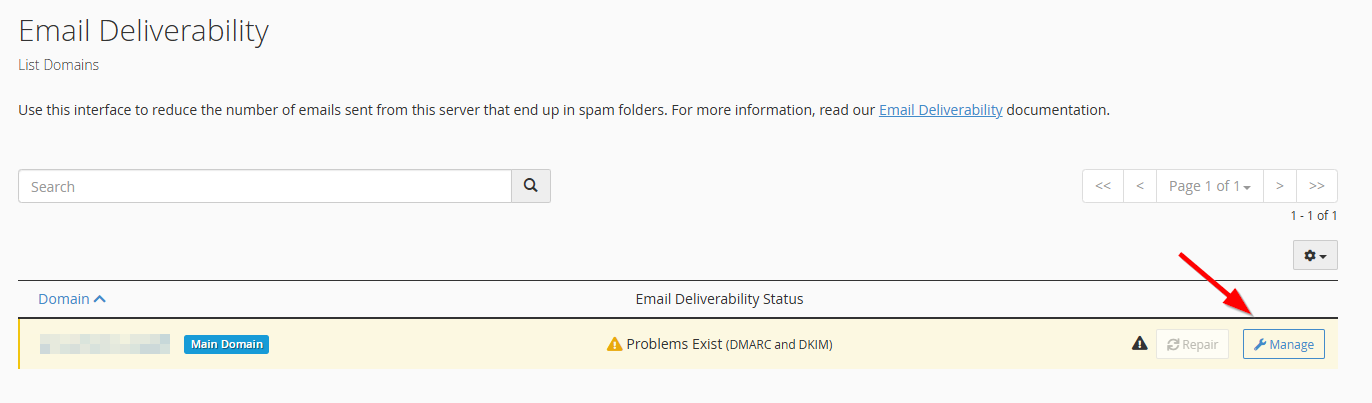
Task: Go to next page with single-right arrow
Action: (1280, 186)
